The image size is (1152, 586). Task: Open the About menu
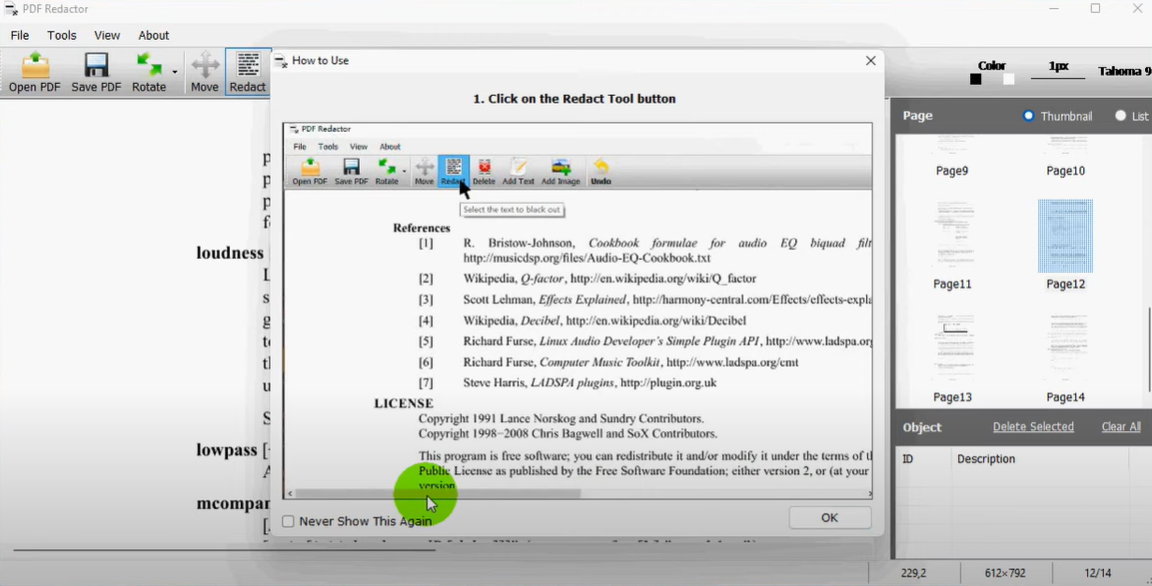(154, 35)
